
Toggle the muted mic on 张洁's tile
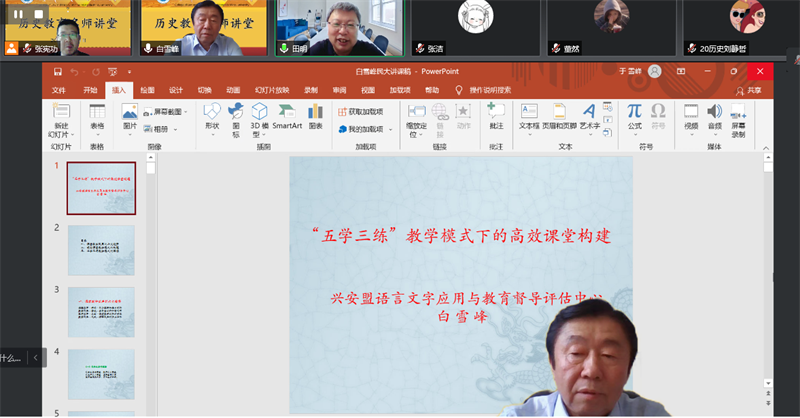click(x=420, y=48)
